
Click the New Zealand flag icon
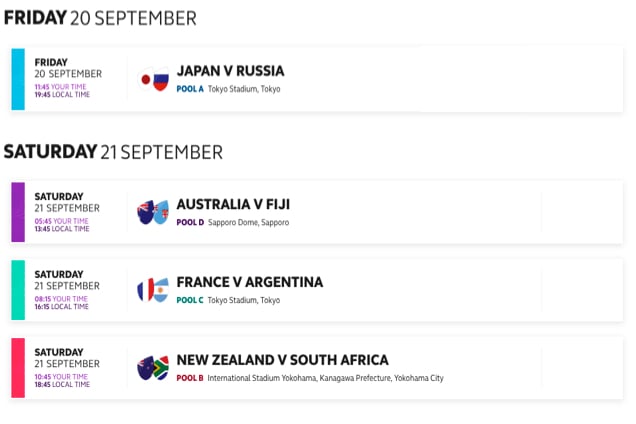[145, 368]
